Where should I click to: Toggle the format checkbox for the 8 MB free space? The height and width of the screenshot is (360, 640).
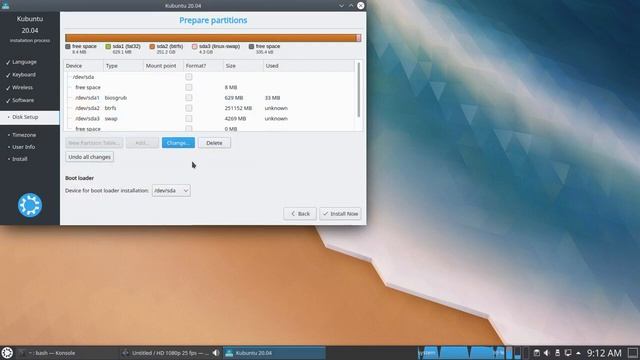point(189,87)
